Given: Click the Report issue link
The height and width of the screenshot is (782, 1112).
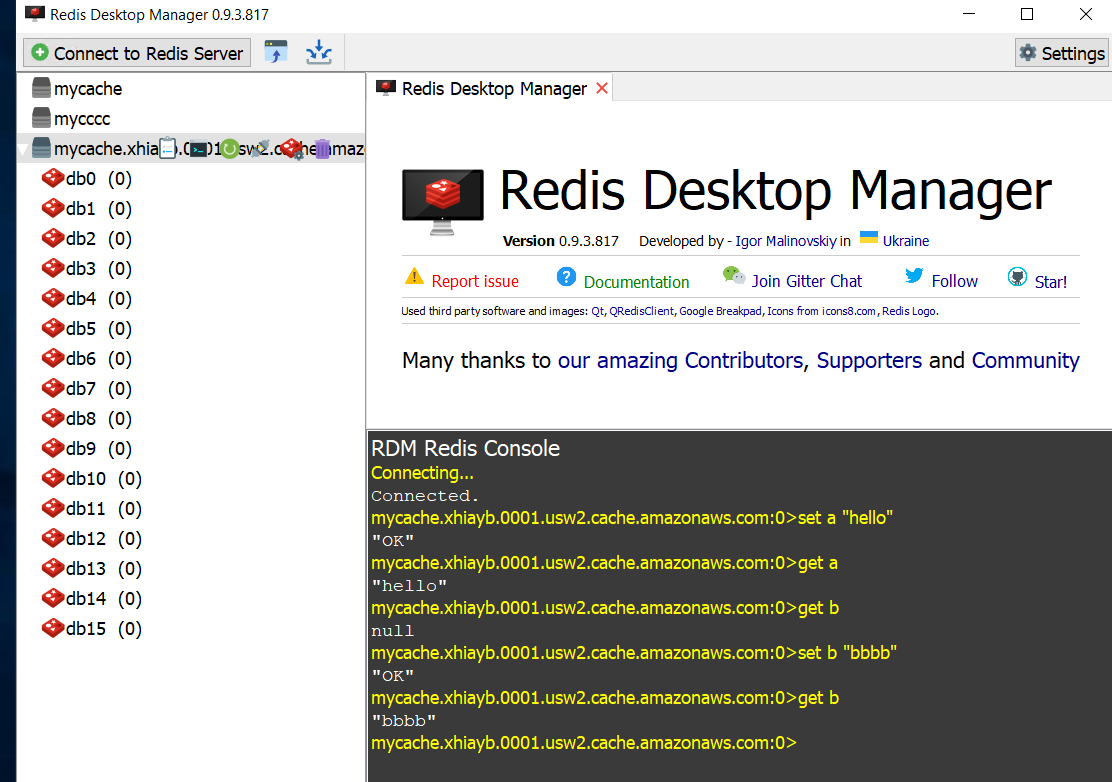Looking at the screenshot, I should (x=475, y=281).
